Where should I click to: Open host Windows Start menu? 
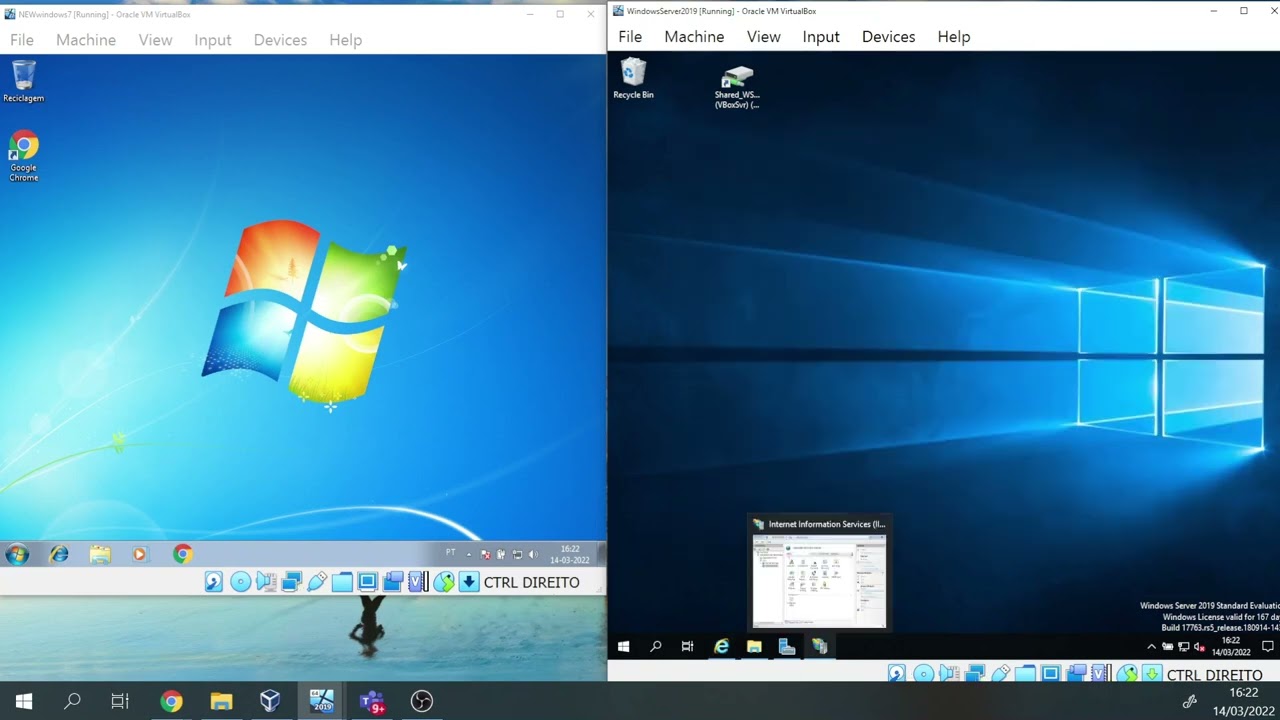(x=24, y=701)
